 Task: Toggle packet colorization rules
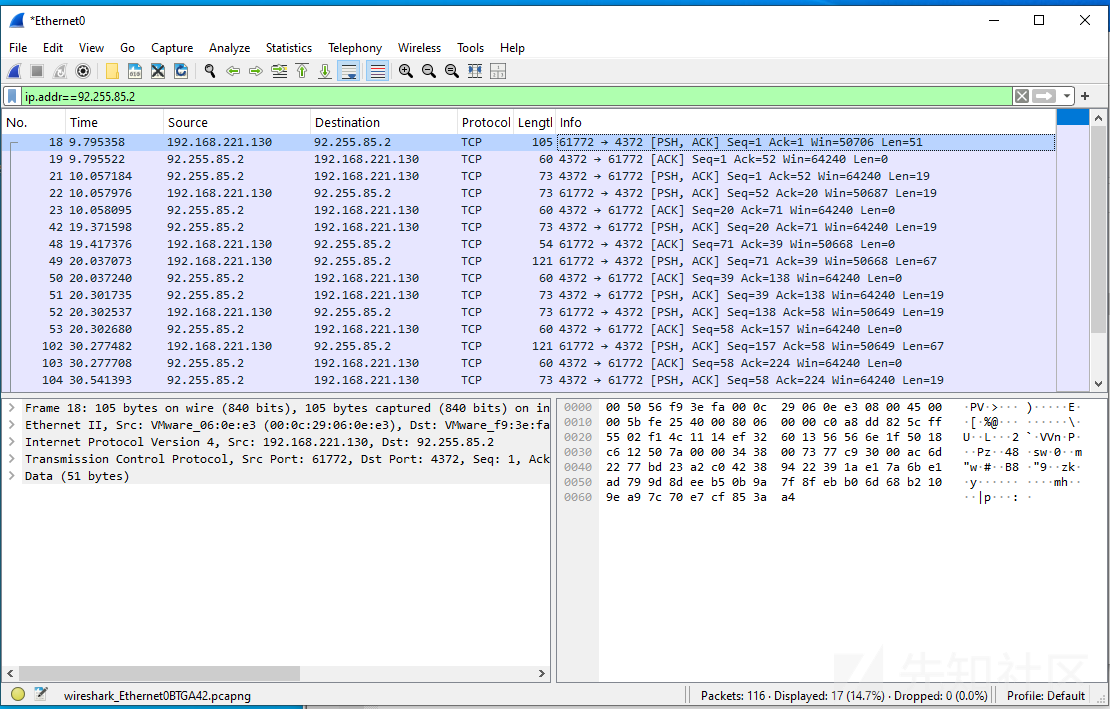point(377,71)
